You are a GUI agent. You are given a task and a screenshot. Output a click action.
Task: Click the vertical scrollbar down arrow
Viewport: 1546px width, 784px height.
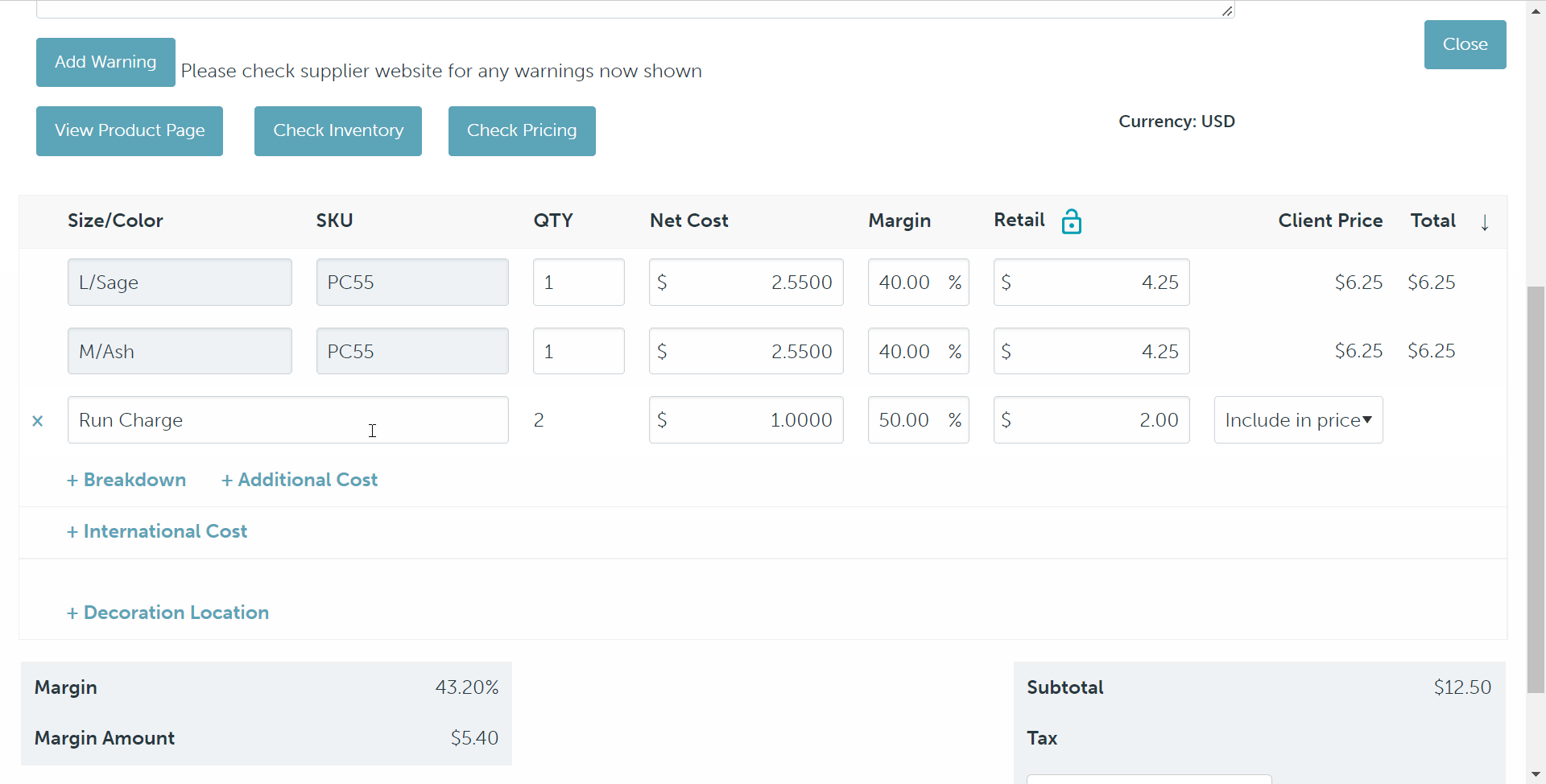coord(1536,774)
